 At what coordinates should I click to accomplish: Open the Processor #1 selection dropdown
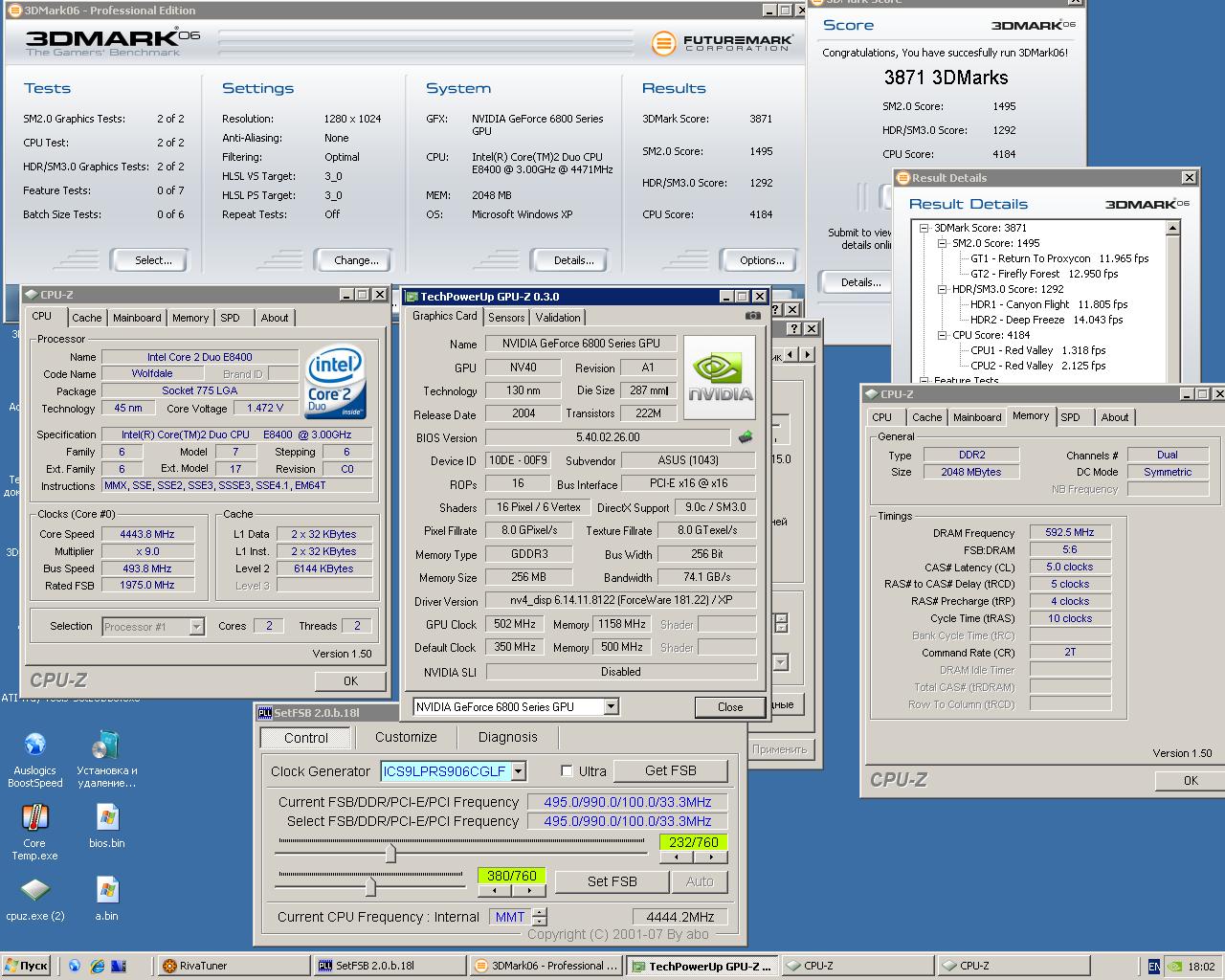[x=196, y=627]
